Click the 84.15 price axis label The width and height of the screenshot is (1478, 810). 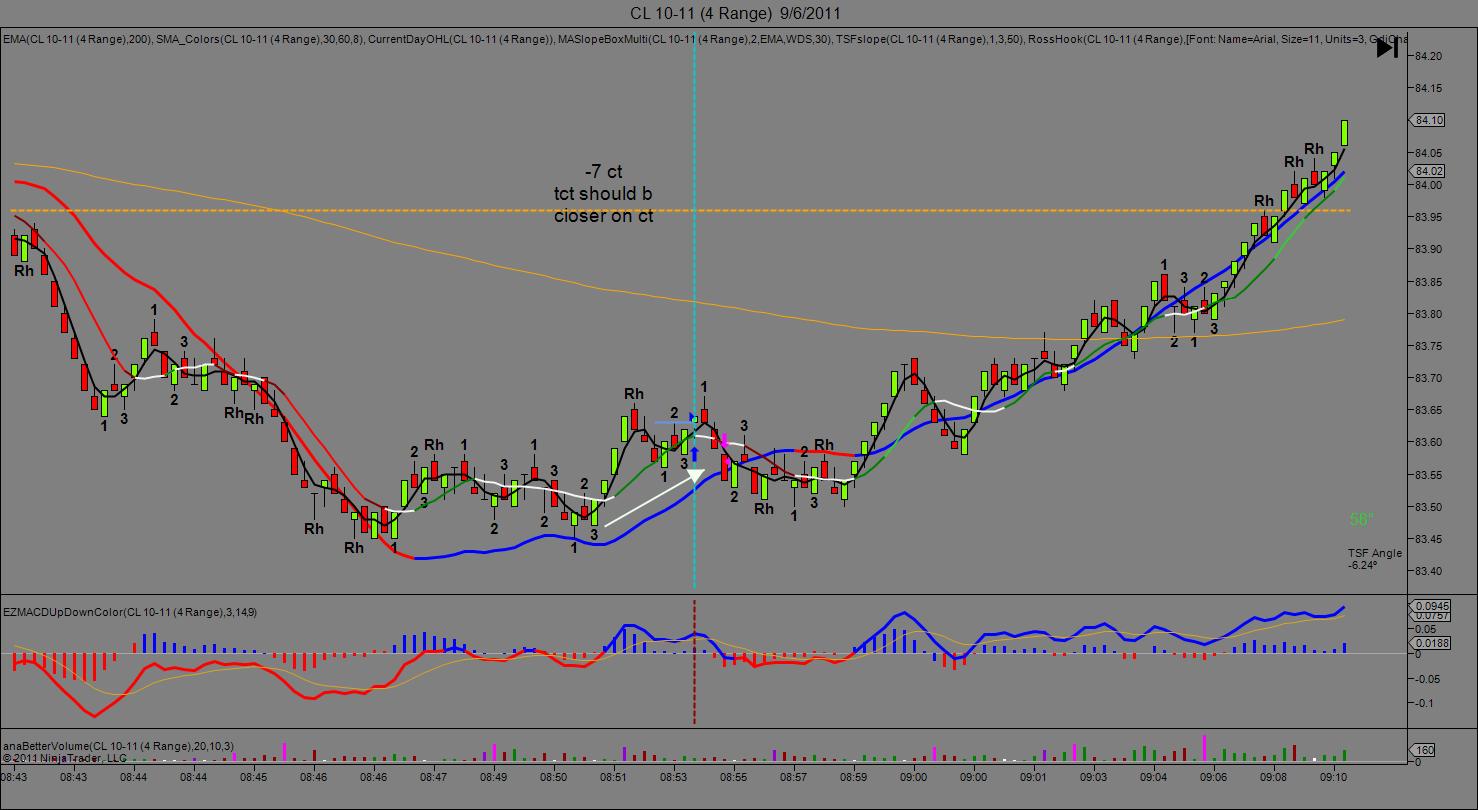tap(1430, 88)
